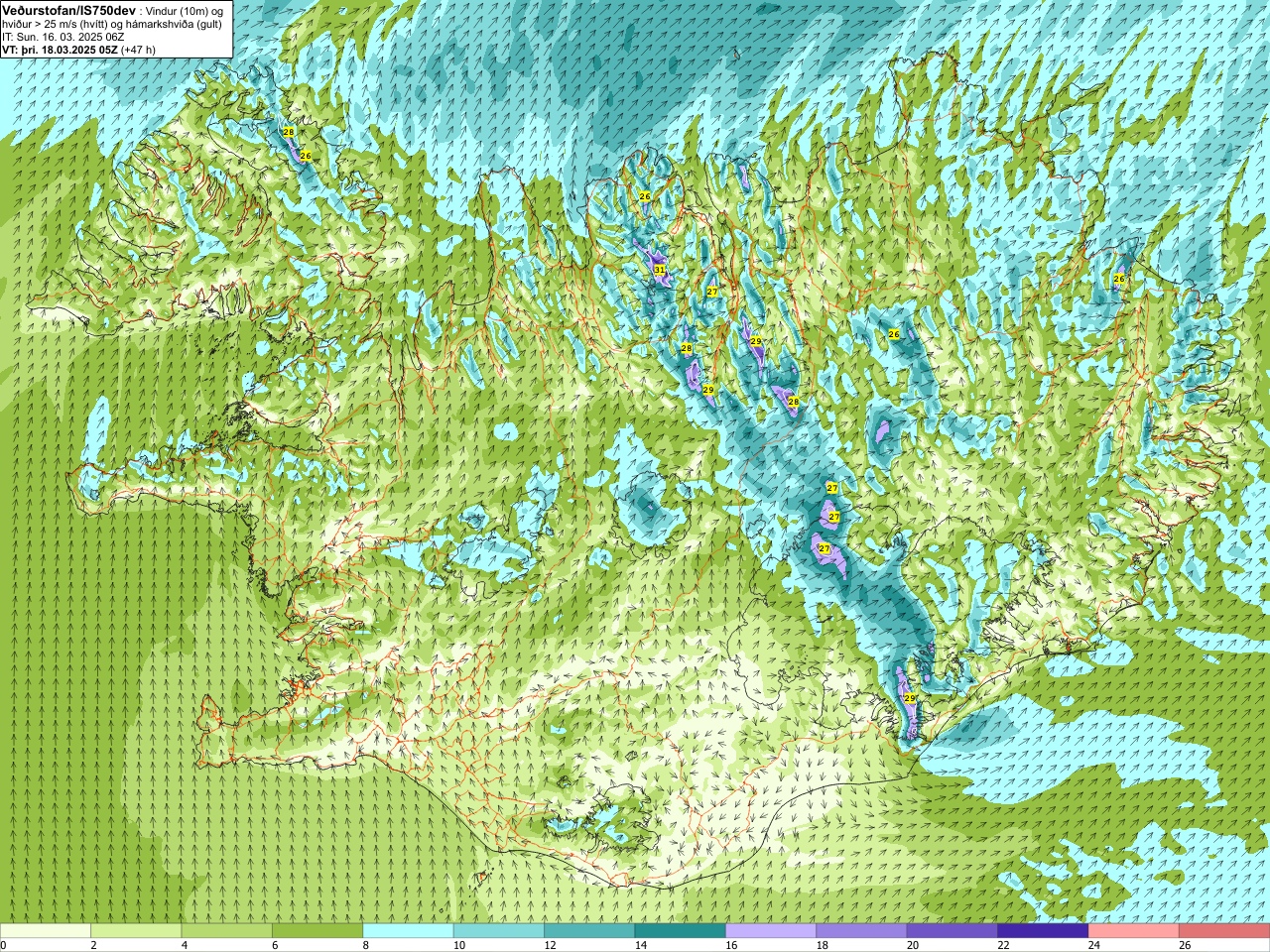
Task: Select the 14–16 m/s dark teal legend swatch
Action: (x=681, y=931)
